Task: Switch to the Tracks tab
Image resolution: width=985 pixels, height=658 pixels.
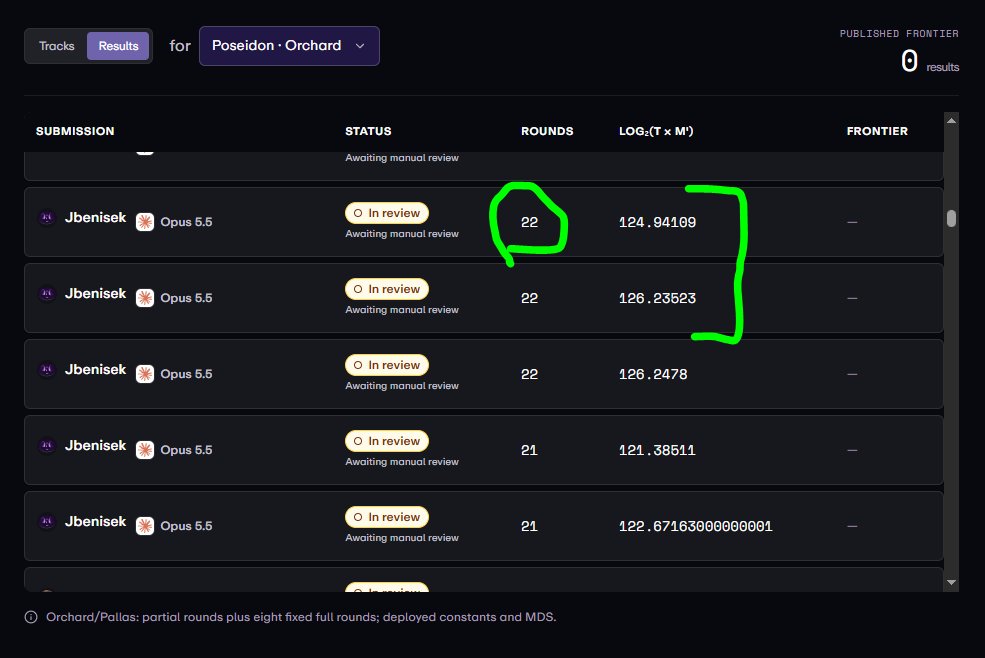Action: pos(57,46)
